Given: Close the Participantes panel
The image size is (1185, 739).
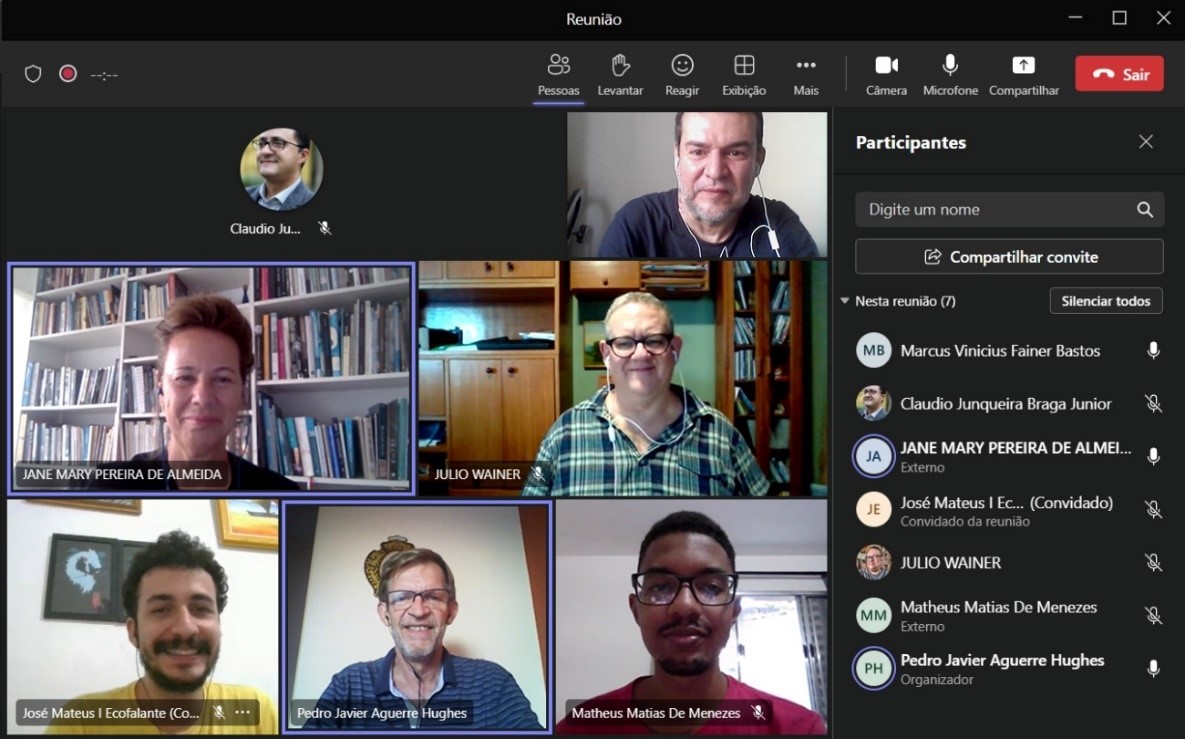Looking at the screenshot, I should [x=1146, y=142].
